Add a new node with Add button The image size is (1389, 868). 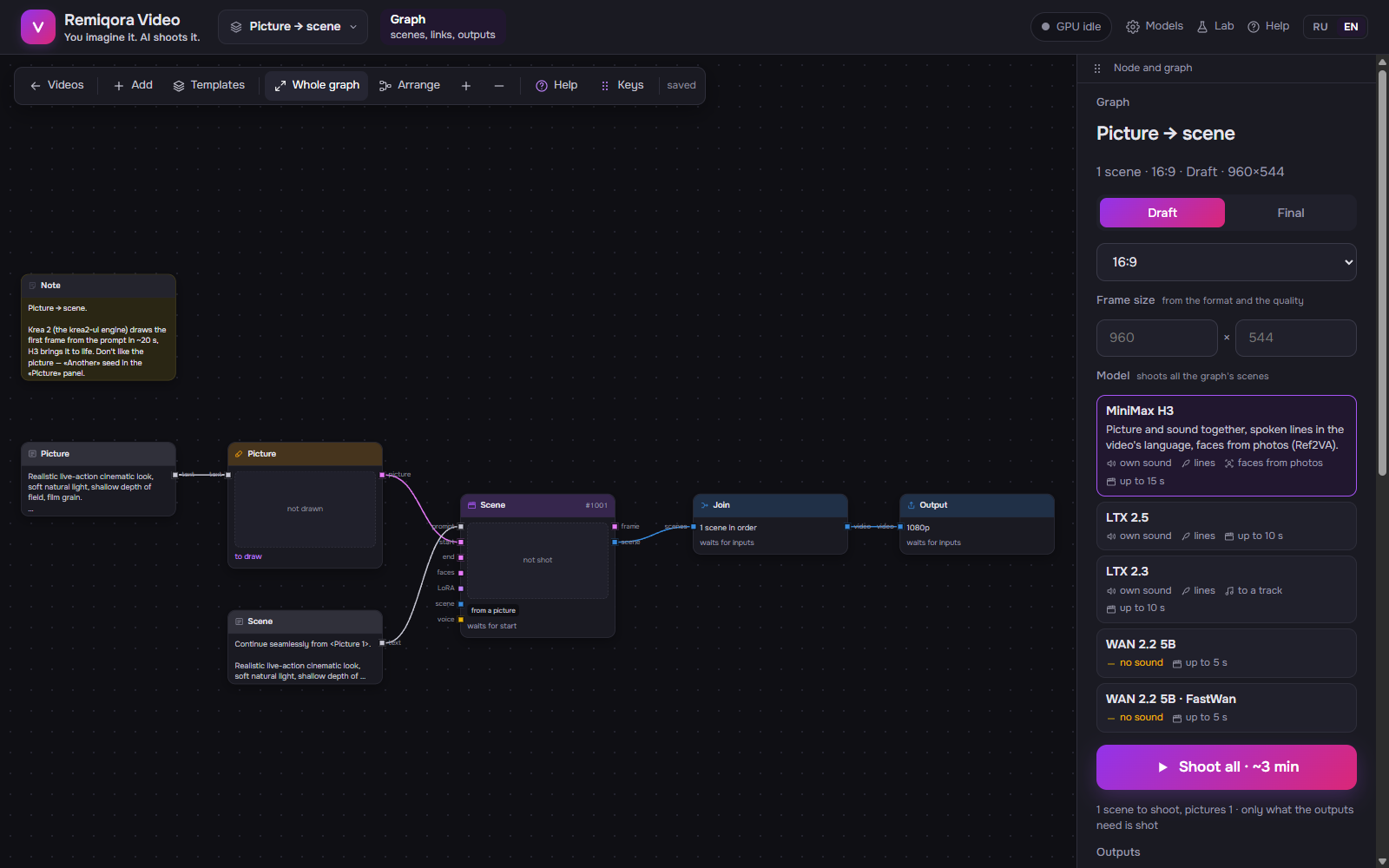pyautogui.click(x=134, y=85)
